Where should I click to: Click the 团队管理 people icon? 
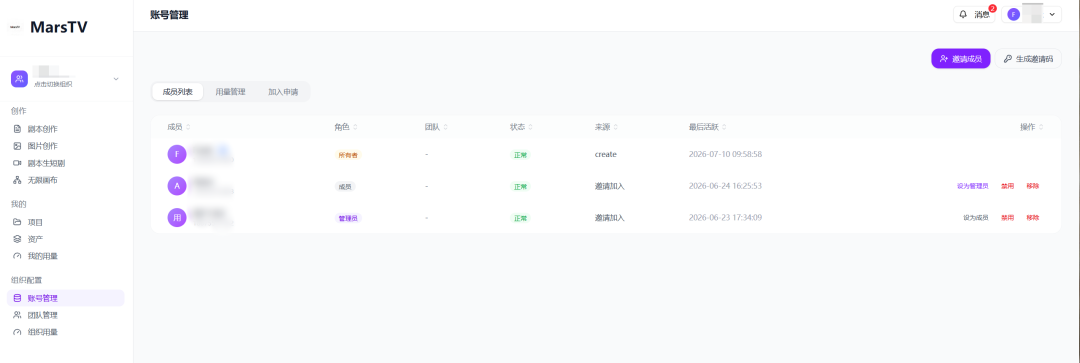17,315
